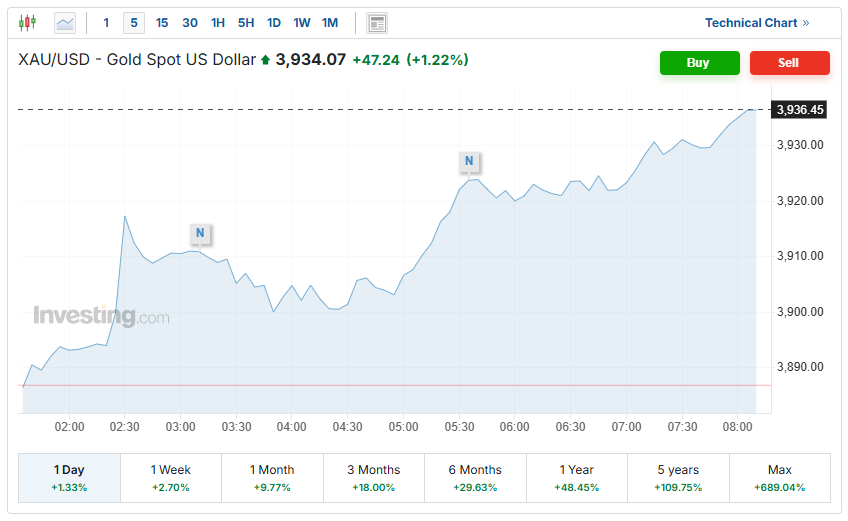Switch to candlestick chart type
Viewport: 848px width, 521px height.
pos(27,22)
